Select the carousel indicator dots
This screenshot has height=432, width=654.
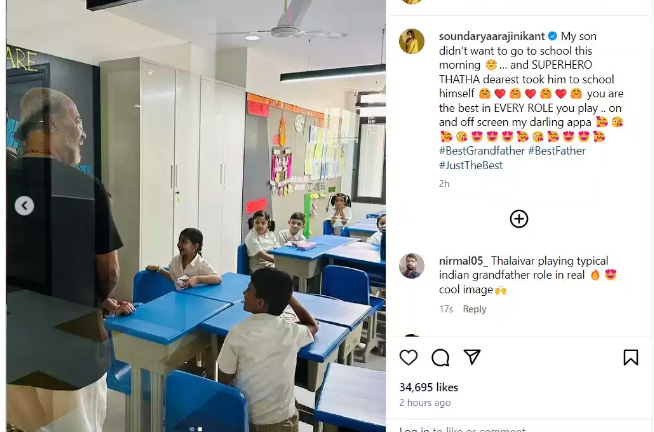coord(196,429)
